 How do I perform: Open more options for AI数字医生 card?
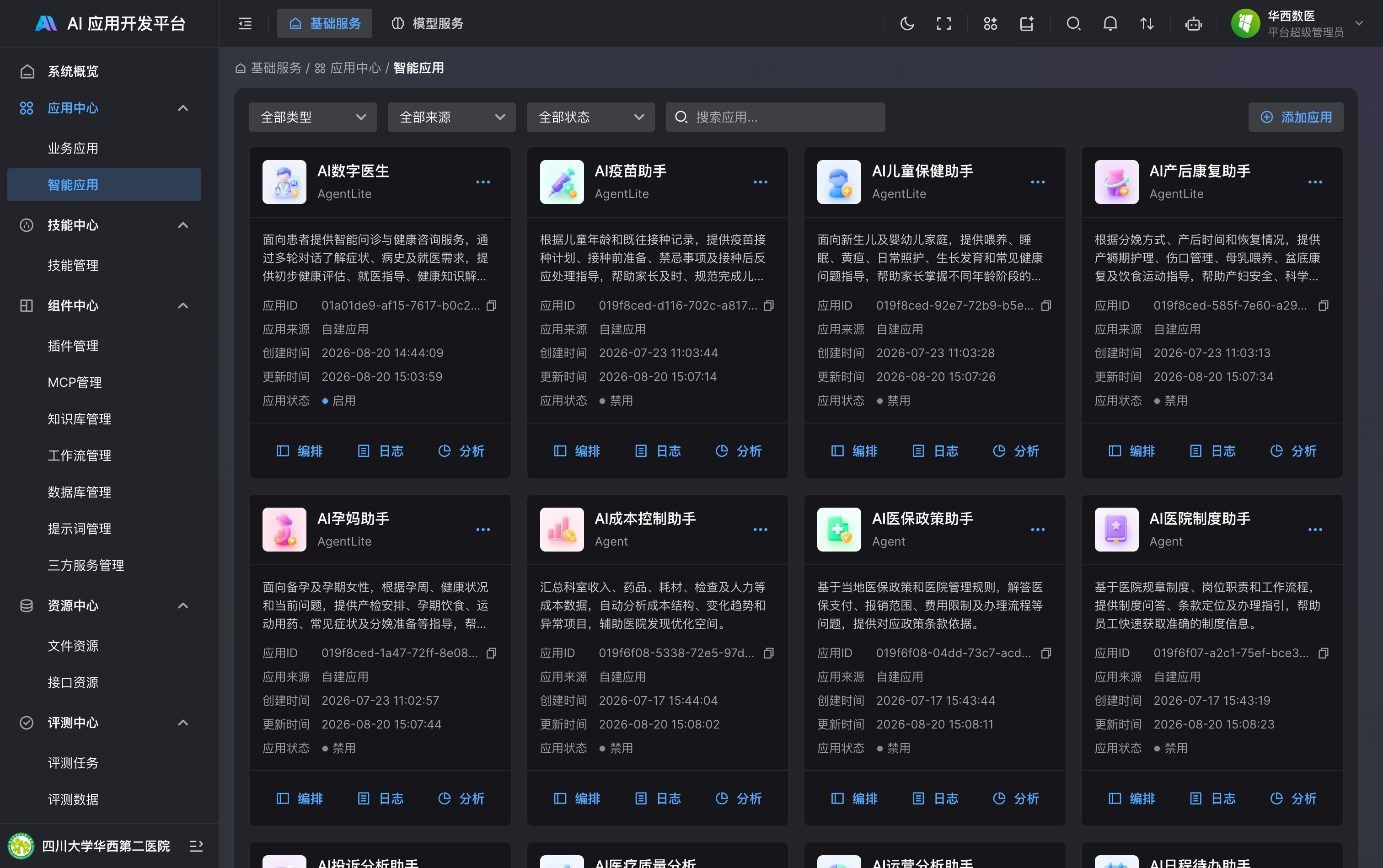click(483, 182)
